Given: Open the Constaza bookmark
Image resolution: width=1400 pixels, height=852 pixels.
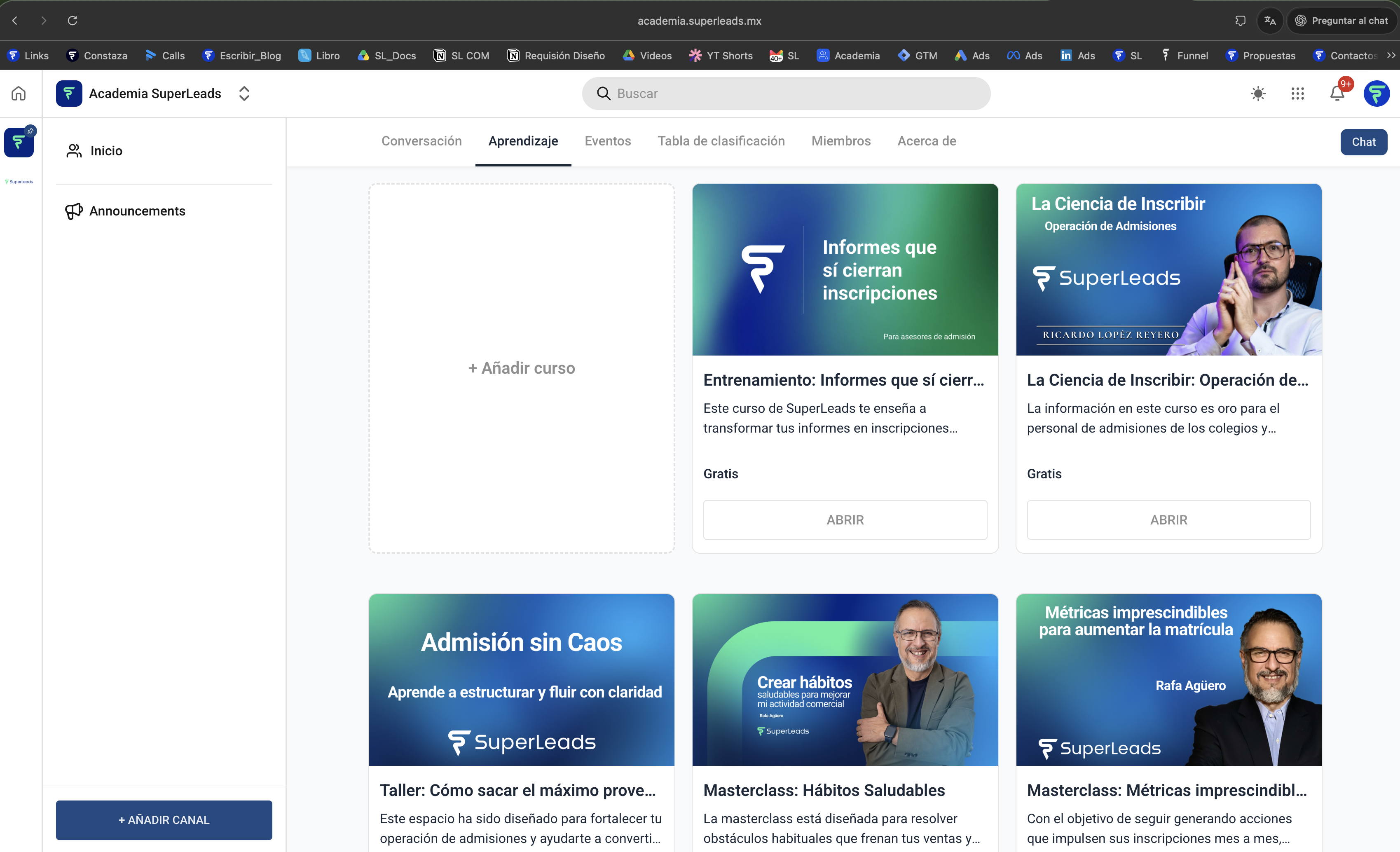Looking at the screenshot, I should click(x=96, y=55).
